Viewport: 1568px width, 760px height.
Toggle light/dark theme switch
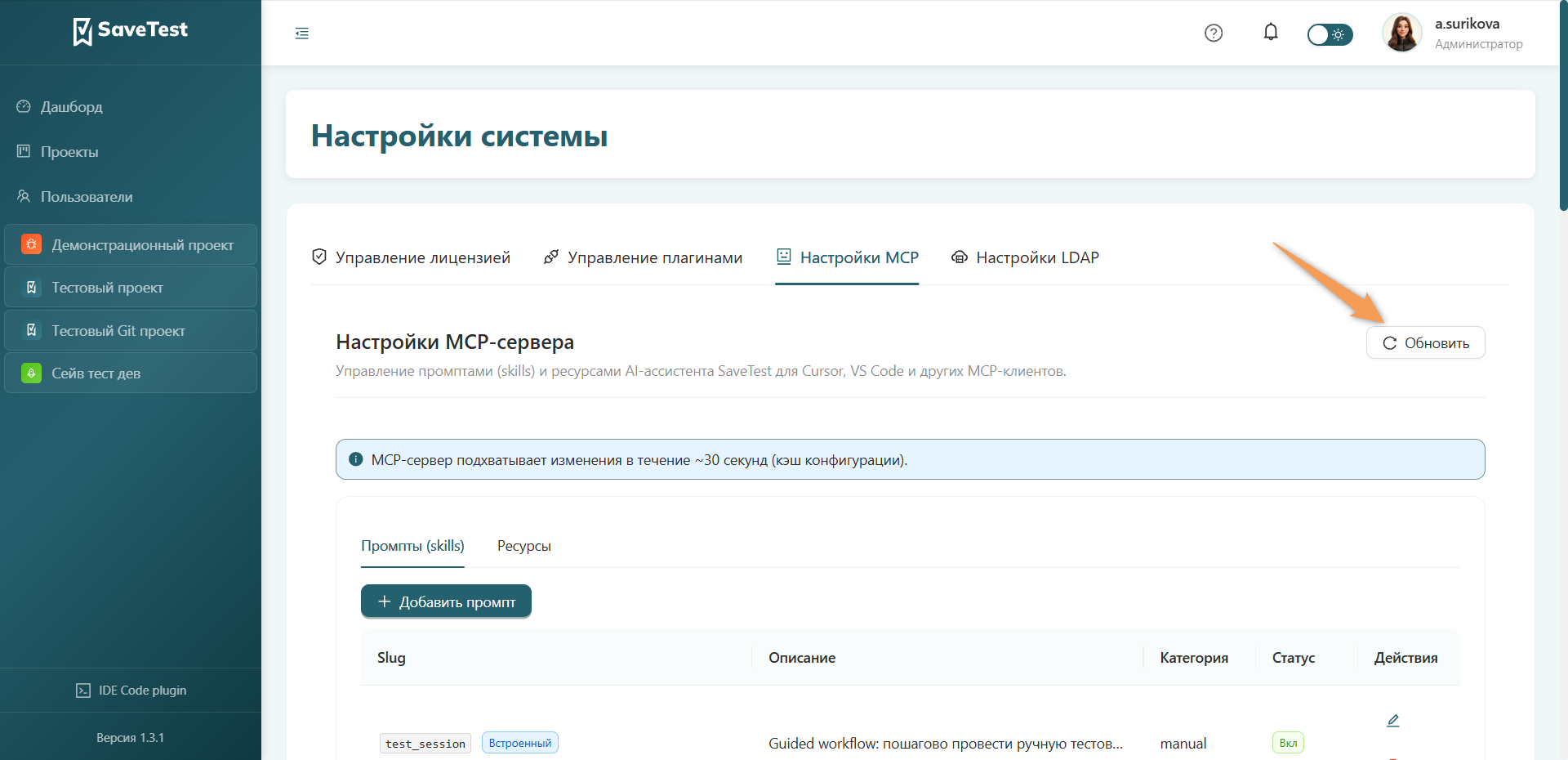tap(1330, 34)
